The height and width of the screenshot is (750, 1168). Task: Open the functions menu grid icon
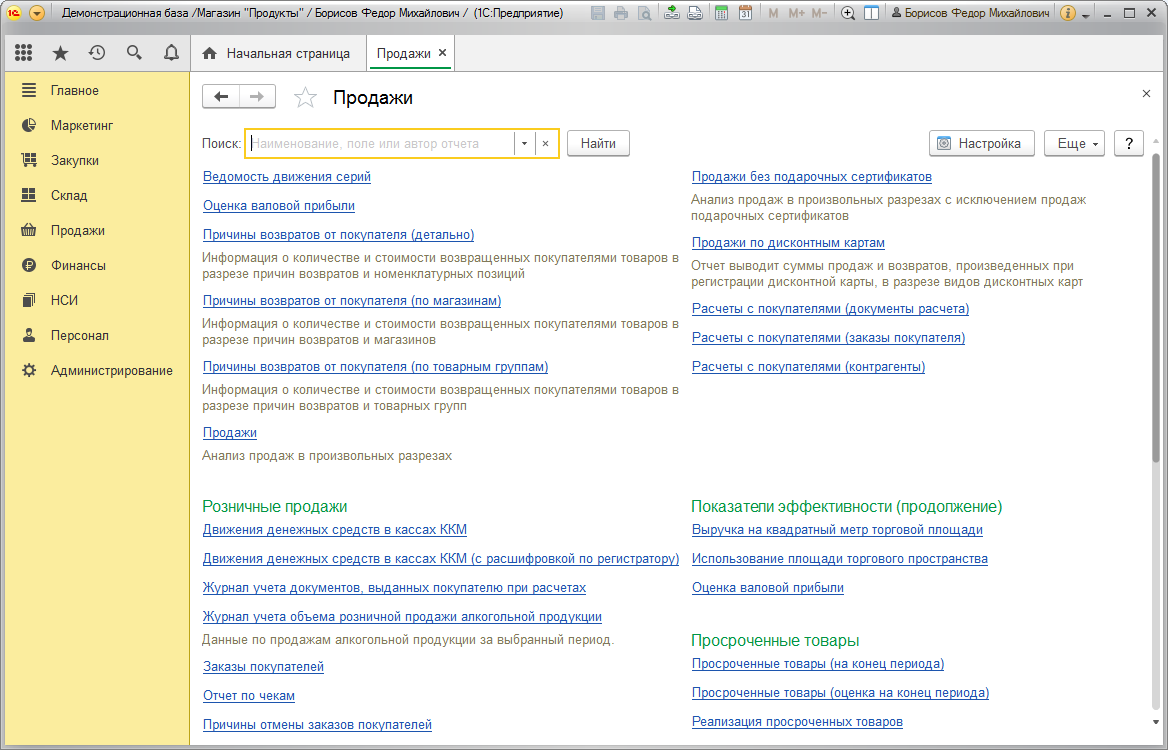click(x=23, y=53)
